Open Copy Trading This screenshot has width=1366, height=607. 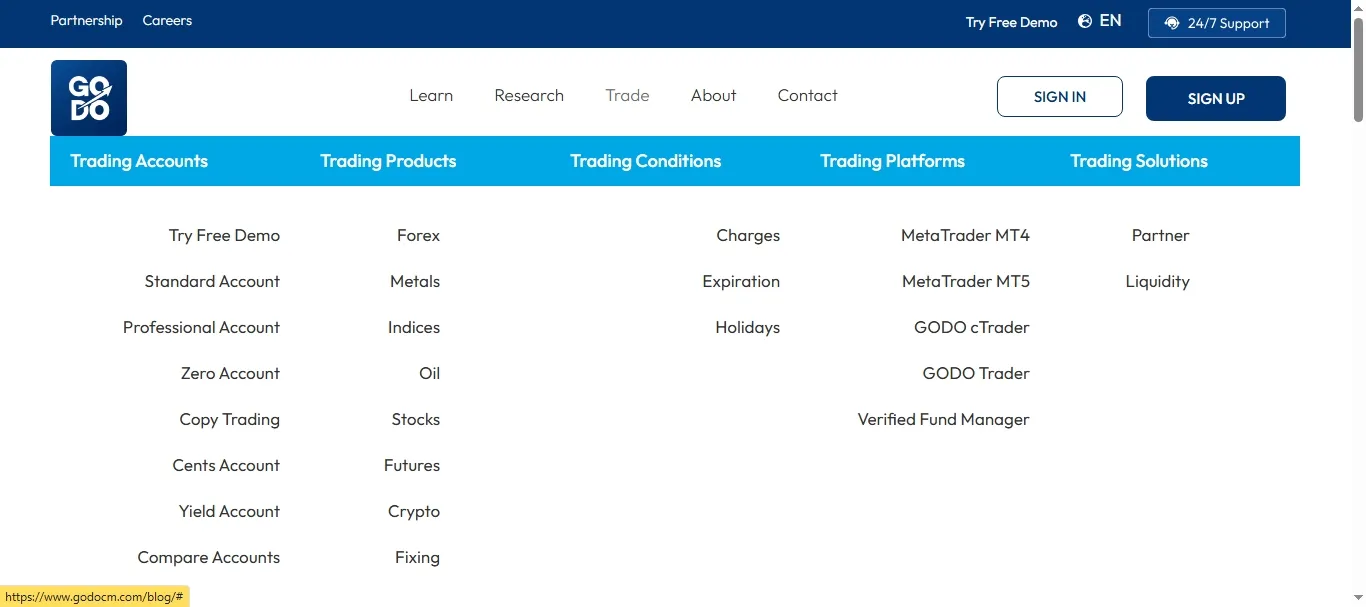[x=229, y=420]
